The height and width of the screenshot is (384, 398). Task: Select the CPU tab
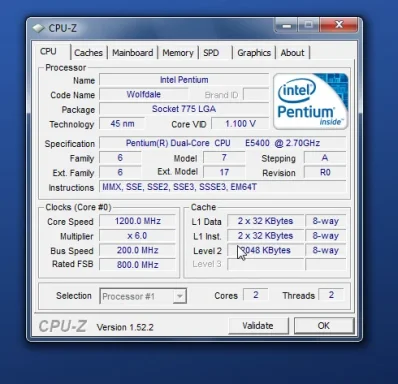tap(48, 52)
